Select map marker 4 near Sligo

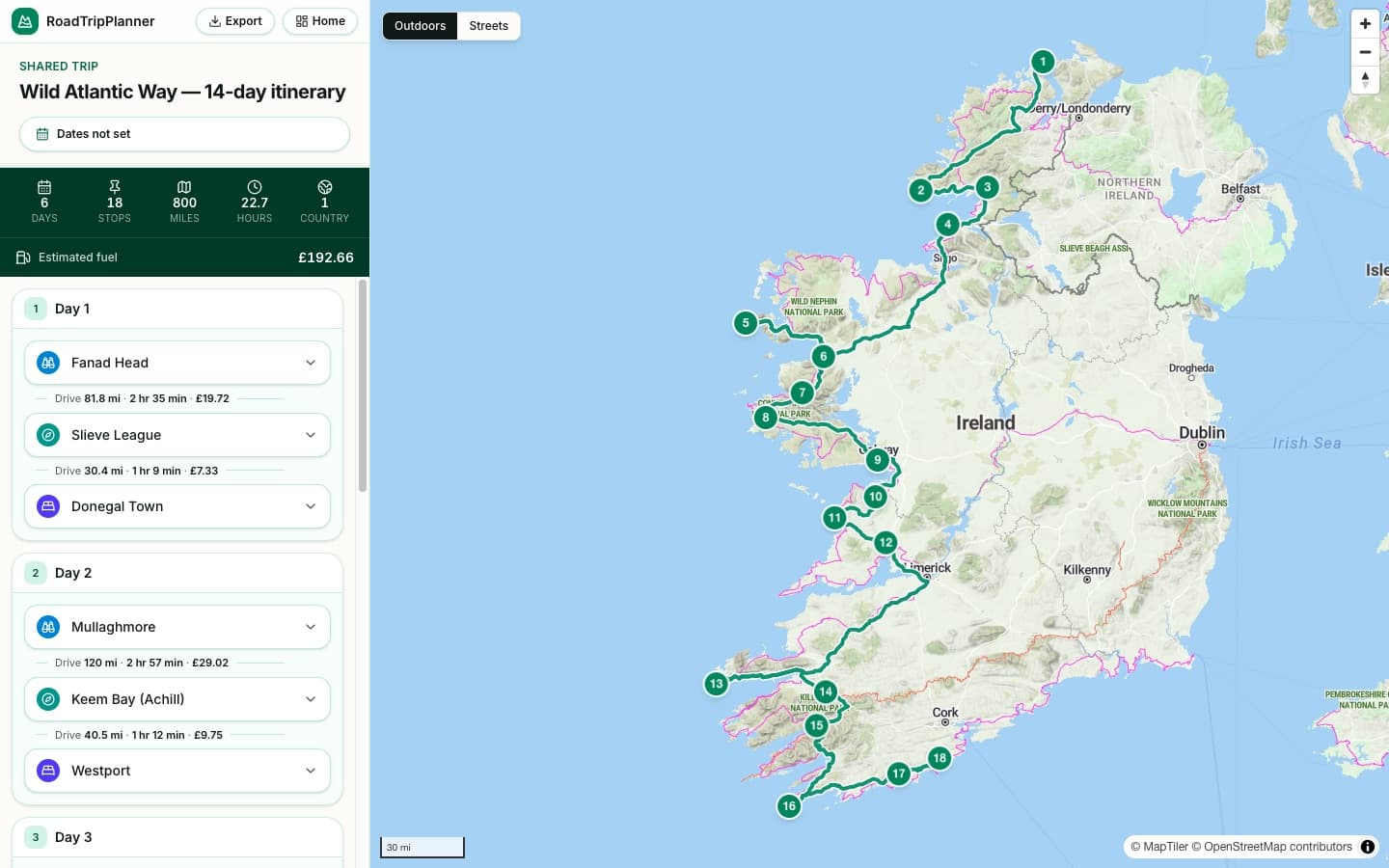(x=948, y=225)
